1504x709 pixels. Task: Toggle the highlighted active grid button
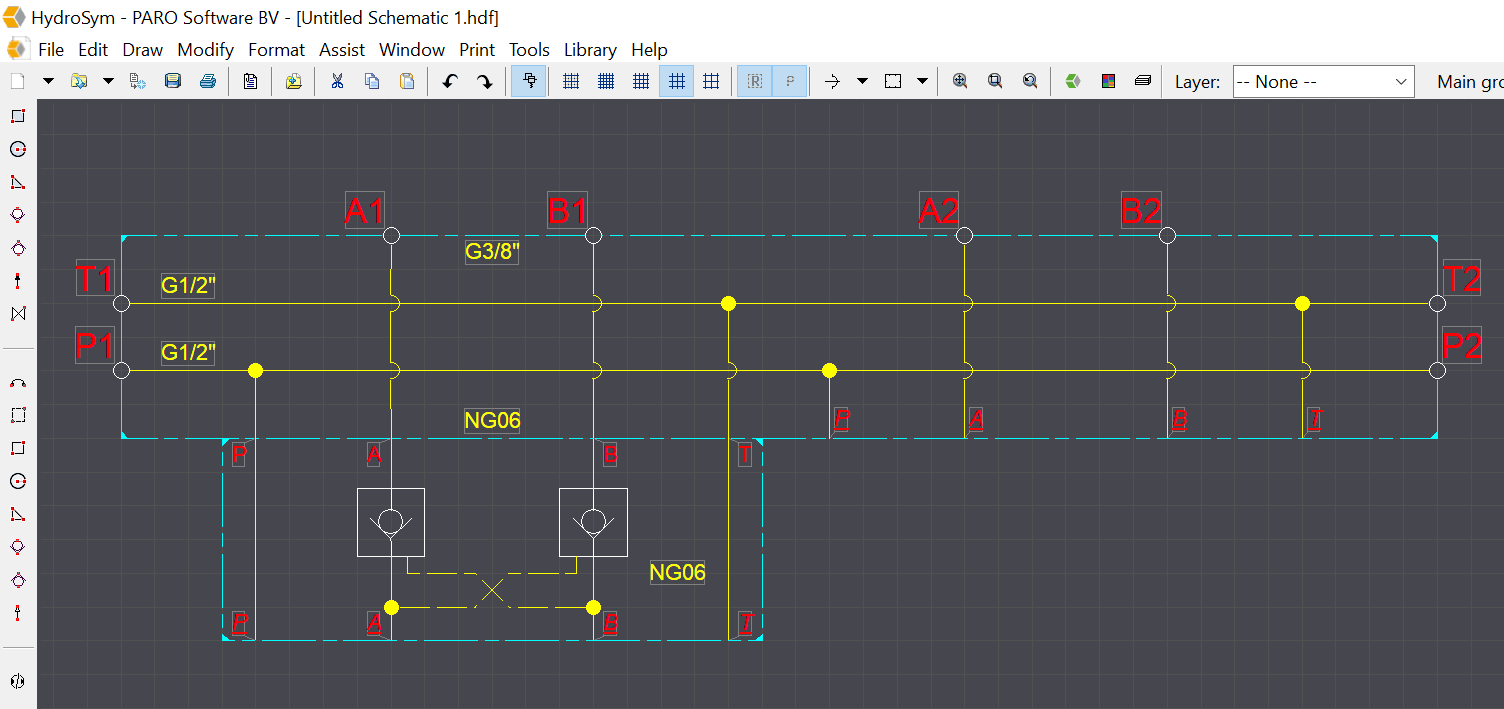pyautogui.click(x=676, y=81)
